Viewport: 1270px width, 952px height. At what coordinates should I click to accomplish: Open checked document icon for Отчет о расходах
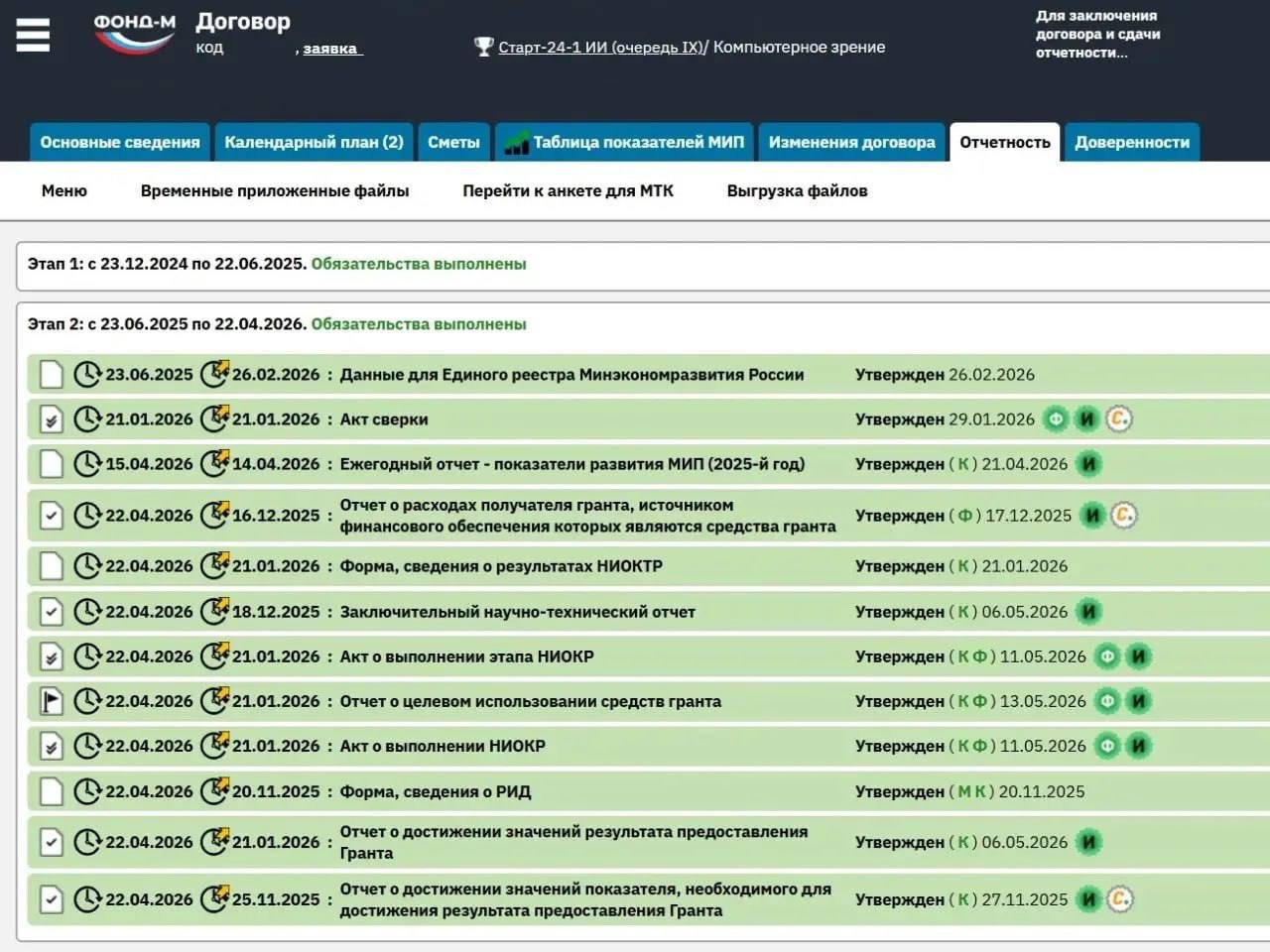(52, 516)
